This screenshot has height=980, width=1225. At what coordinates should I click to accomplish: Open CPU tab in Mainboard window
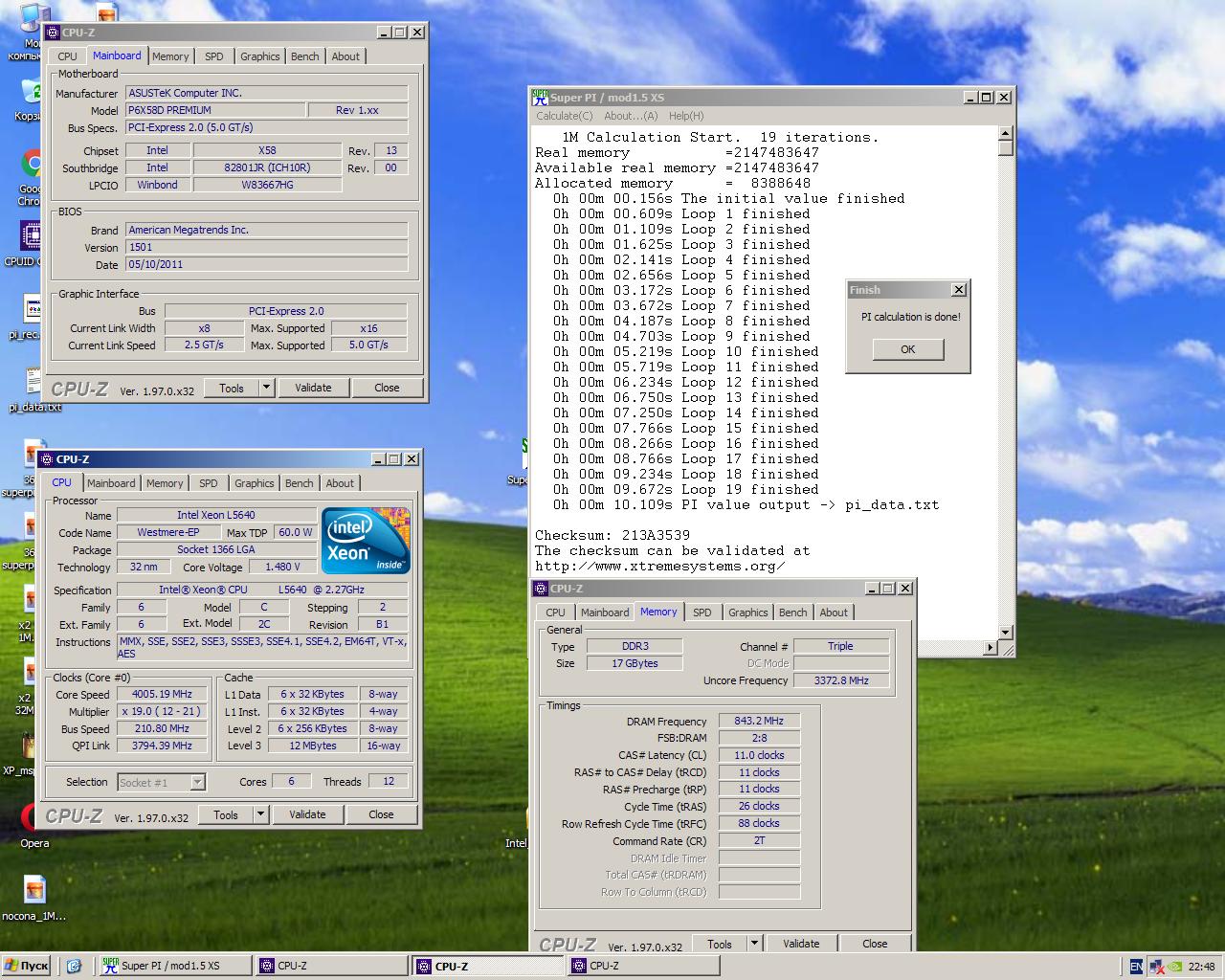click(x=67, y=56)
